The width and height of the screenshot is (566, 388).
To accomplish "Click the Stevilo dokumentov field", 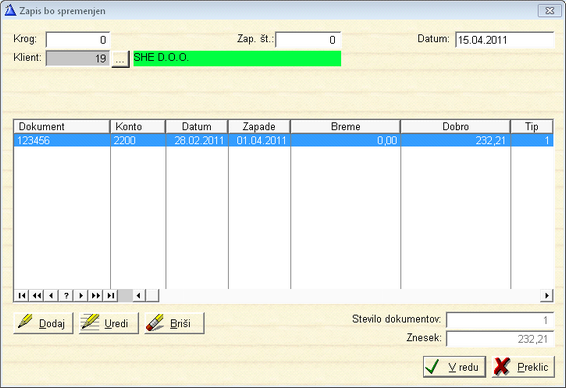I will tap(500, 320).
